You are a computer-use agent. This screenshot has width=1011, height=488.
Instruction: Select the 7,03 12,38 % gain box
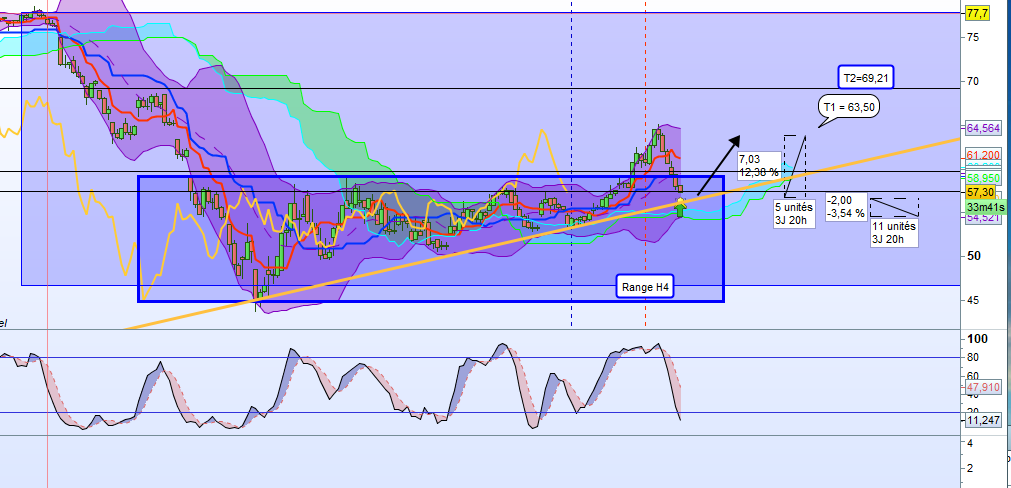click(758, 164)
